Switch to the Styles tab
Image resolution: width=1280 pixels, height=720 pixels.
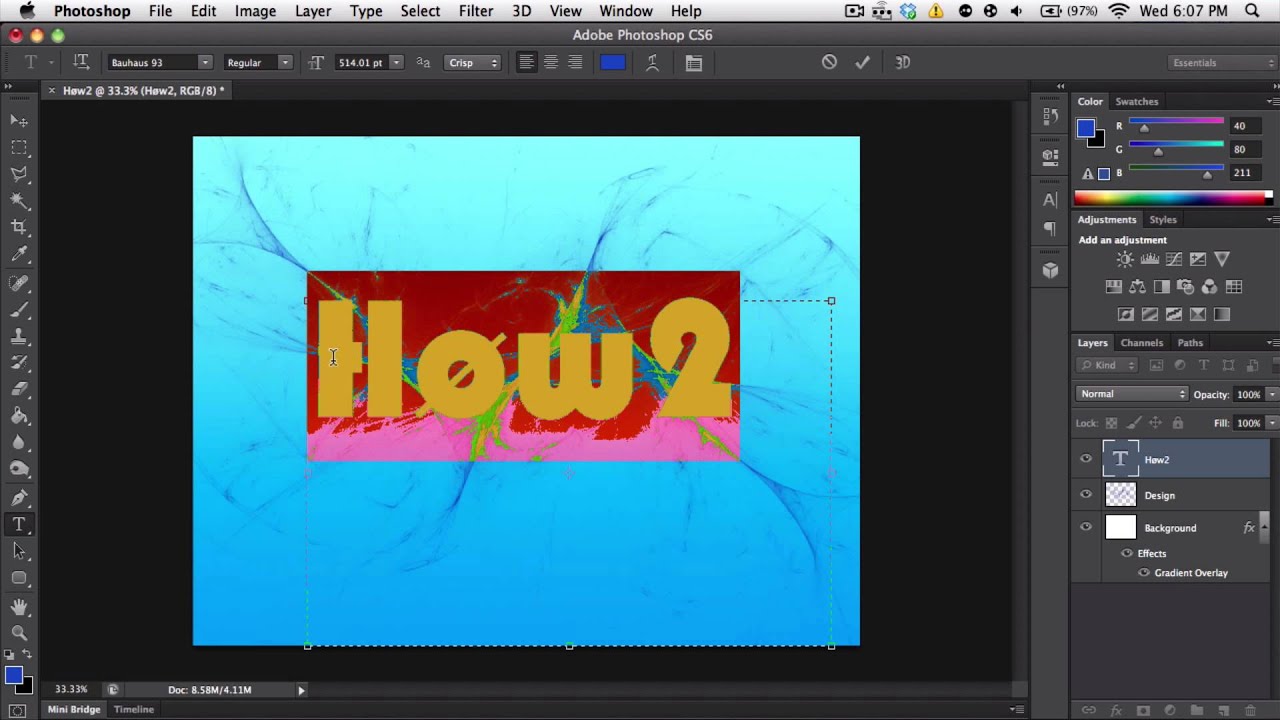tap(1163, 219)
